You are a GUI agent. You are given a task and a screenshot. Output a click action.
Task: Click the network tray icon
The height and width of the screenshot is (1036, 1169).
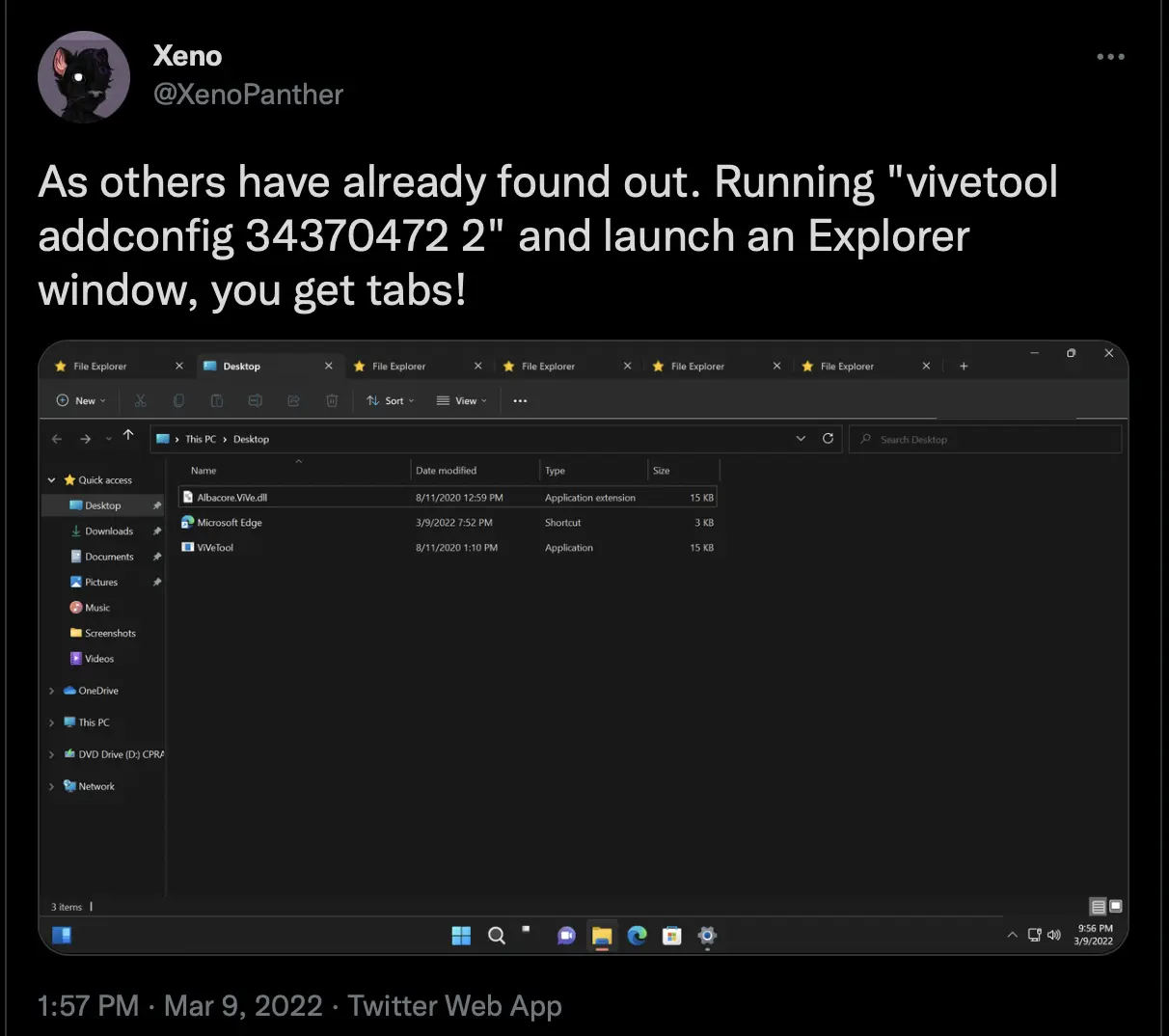(x=1035, y=935)
